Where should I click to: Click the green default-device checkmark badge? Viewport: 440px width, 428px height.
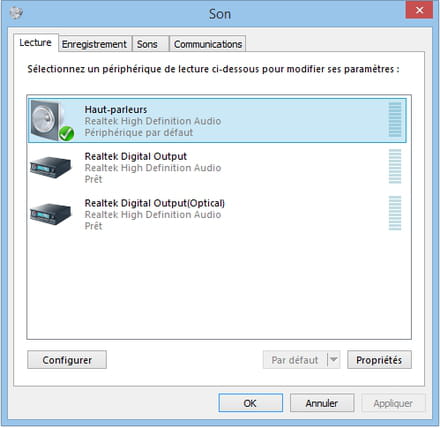66,133
